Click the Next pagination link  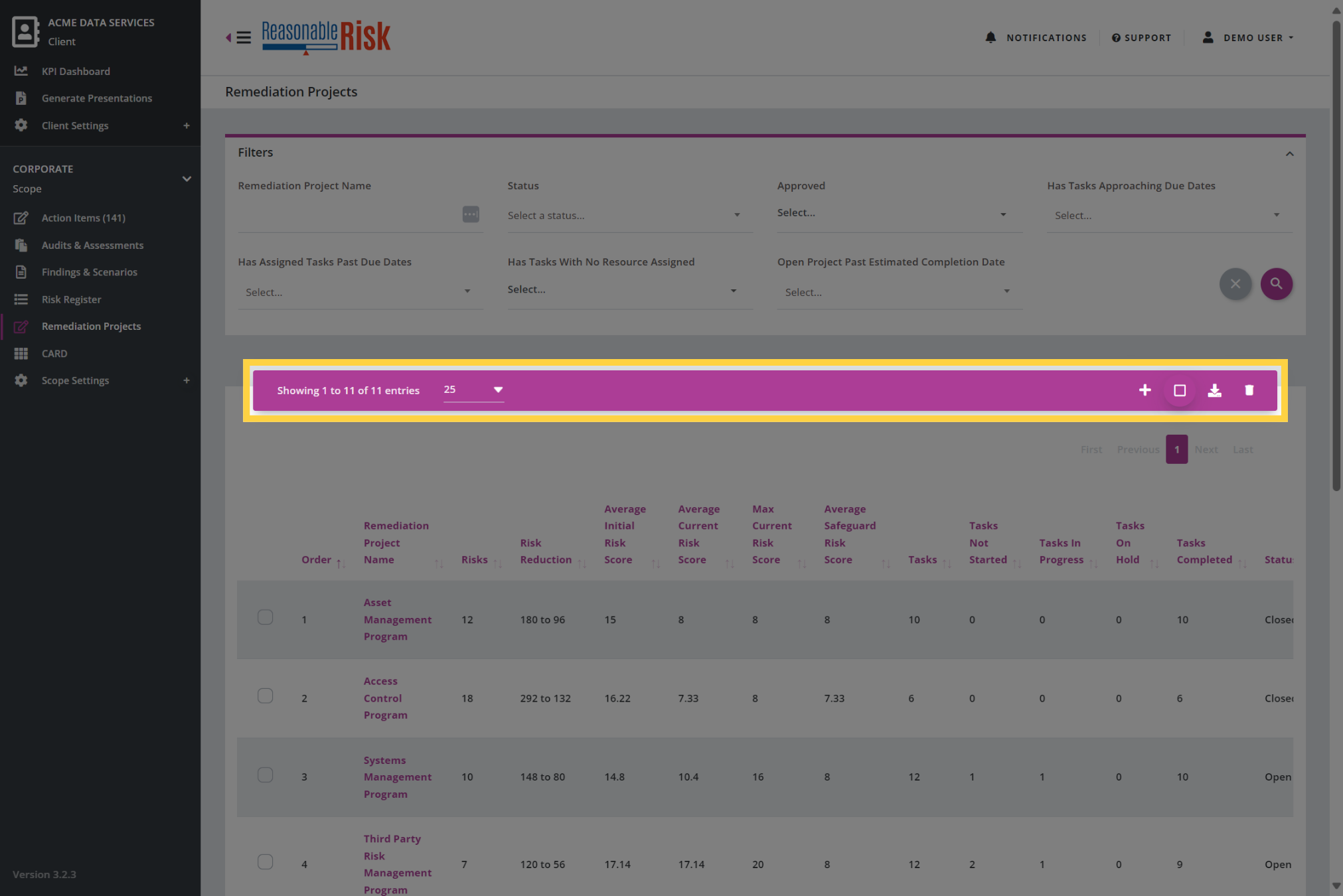click(x=1206, y=449)
